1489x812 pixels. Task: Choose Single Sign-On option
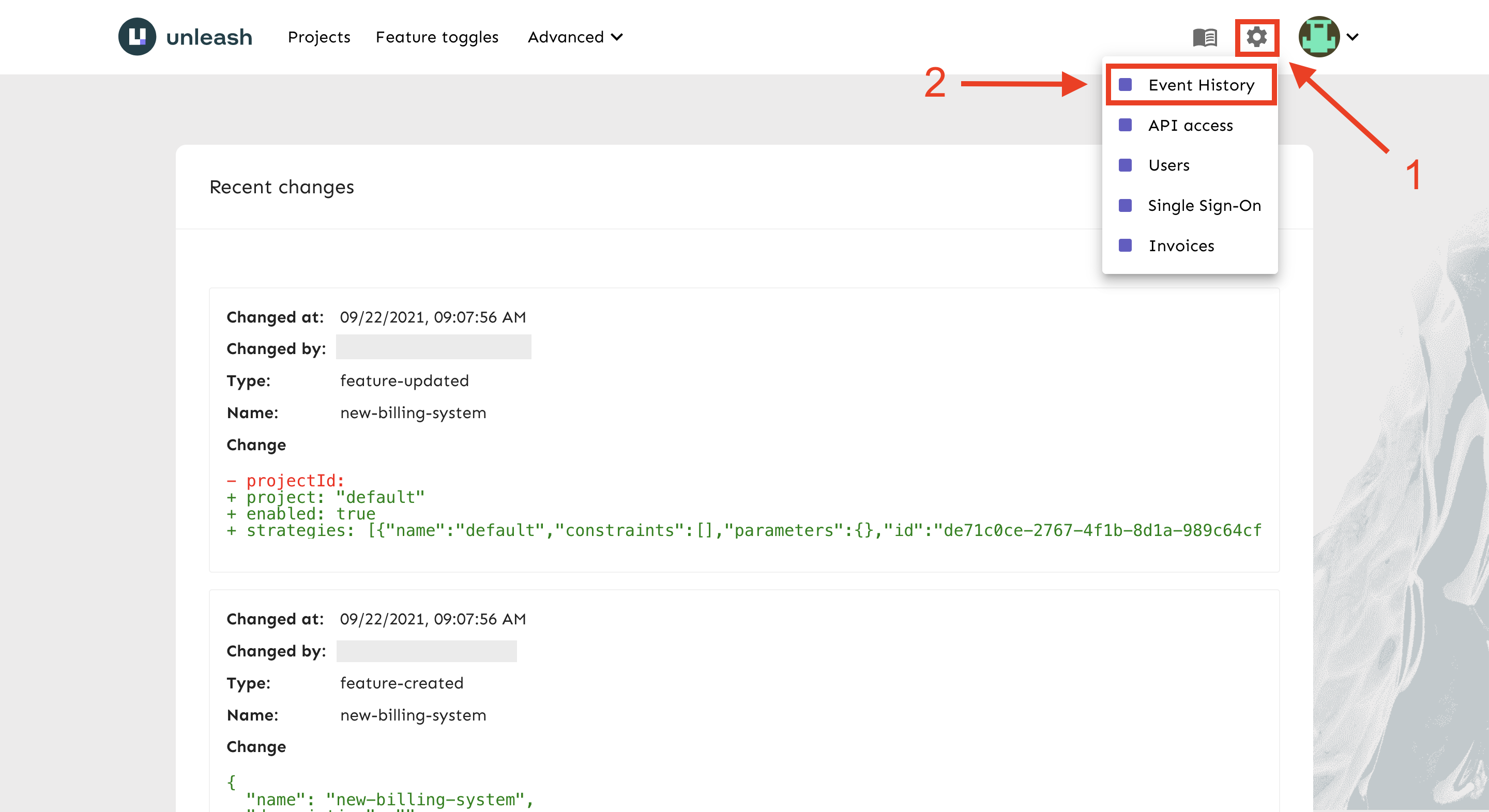[1204, 206]
